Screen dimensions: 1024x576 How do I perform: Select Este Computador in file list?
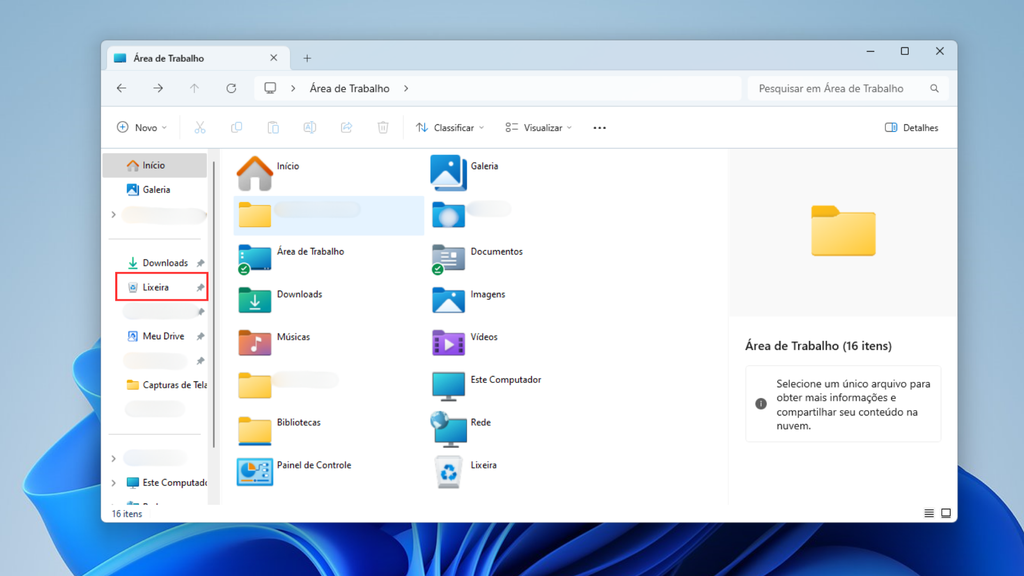(487, 385)
